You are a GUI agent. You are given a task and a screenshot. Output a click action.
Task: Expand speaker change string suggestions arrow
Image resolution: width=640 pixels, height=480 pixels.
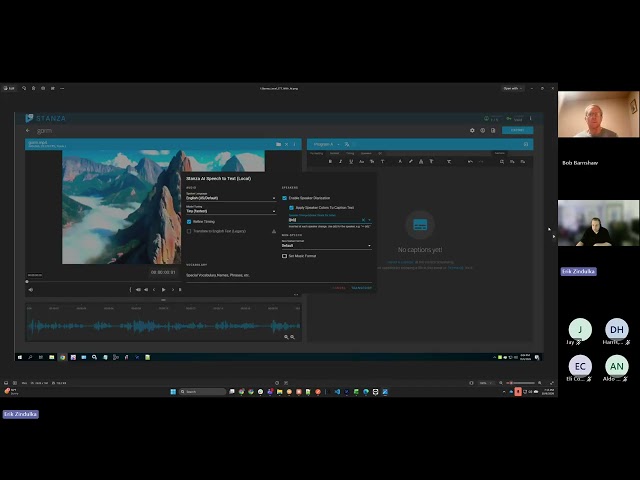click(369, 220)
